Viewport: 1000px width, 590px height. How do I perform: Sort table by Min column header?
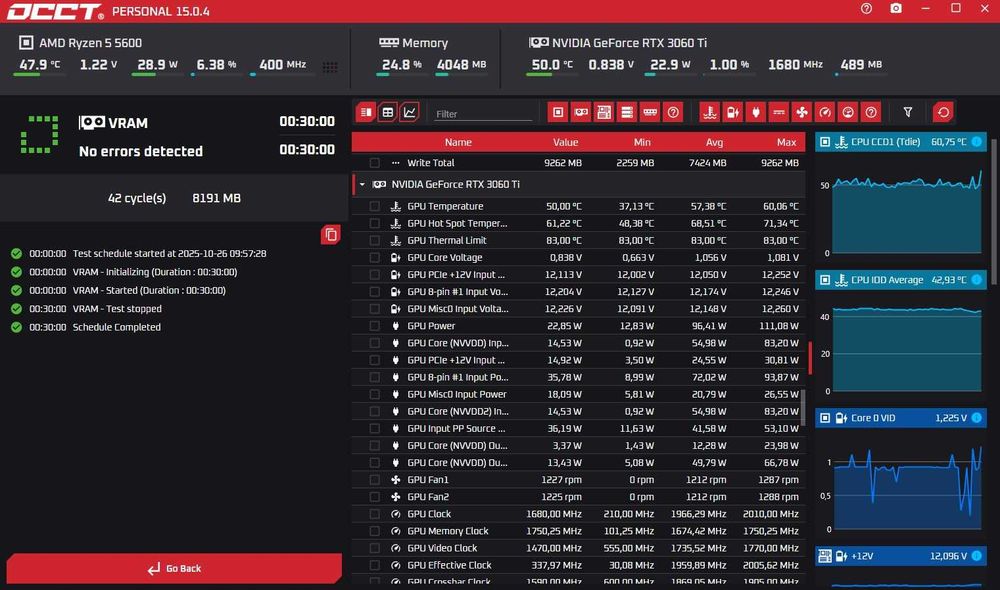coord(642,142)
